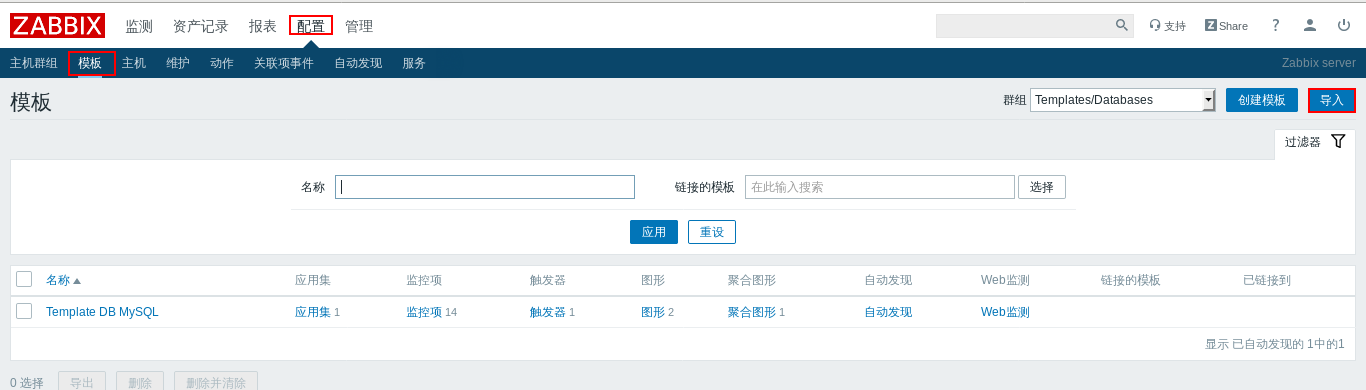Open Zabbix Share link

click(1226, 25)
